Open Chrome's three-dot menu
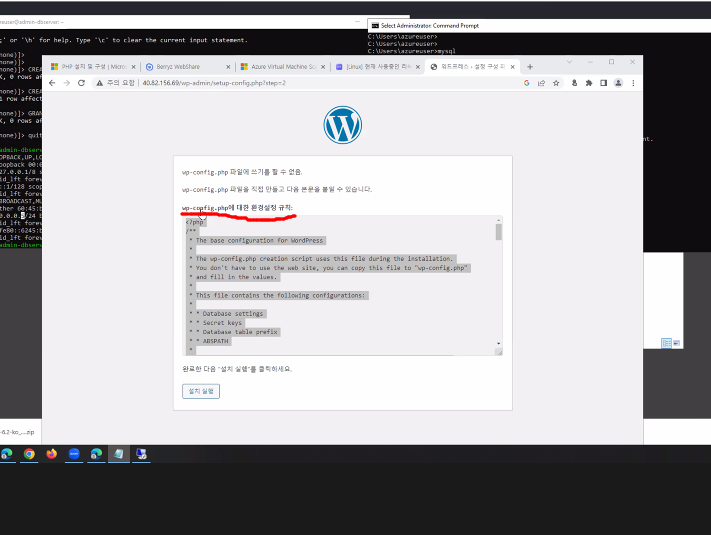This screenshot has height=535, width=711. pyautogui.click(x=633, y=83)
